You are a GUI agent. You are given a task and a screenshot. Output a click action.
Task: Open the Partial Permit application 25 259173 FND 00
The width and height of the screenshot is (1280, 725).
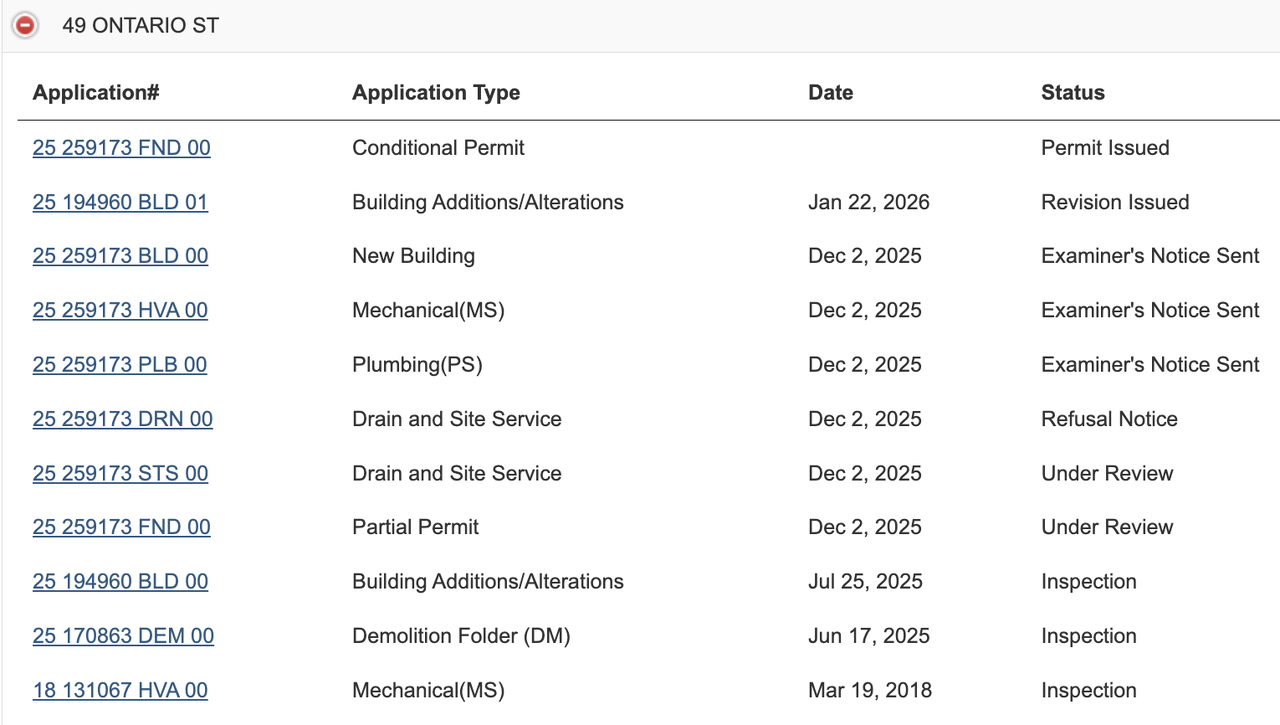[x=122, y=527]
